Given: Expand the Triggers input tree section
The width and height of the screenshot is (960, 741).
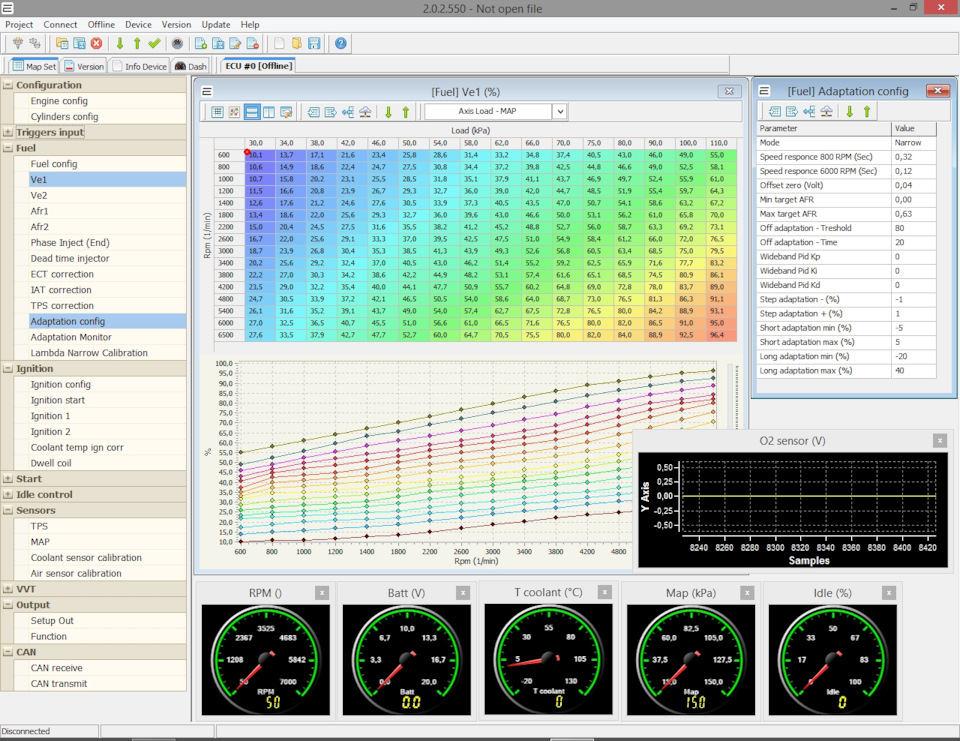Looking at the screenshot, I should [x=7, y=132].
